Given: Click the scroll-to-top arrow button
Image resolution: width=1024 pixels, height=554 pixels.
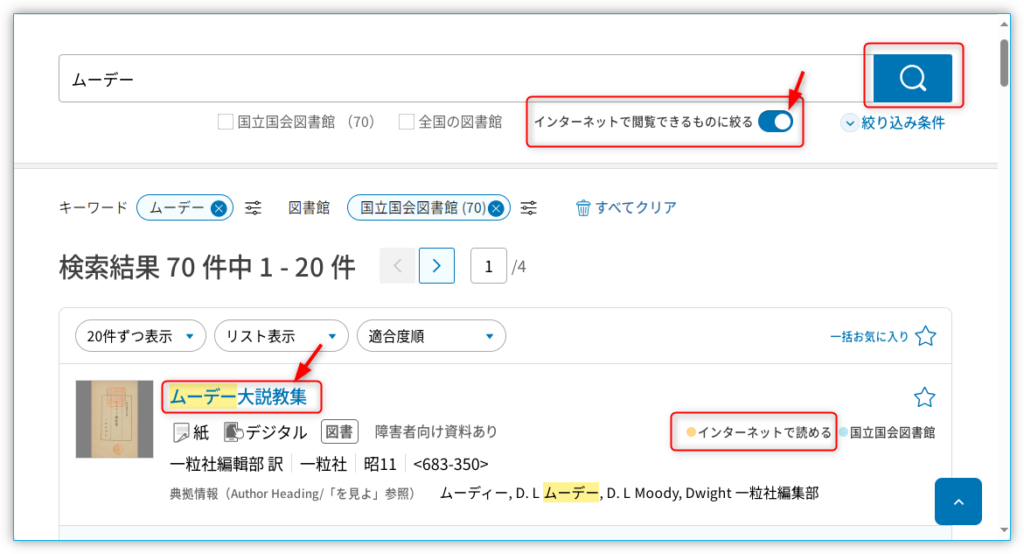Looking at the screenshot, I should [958, 502].
